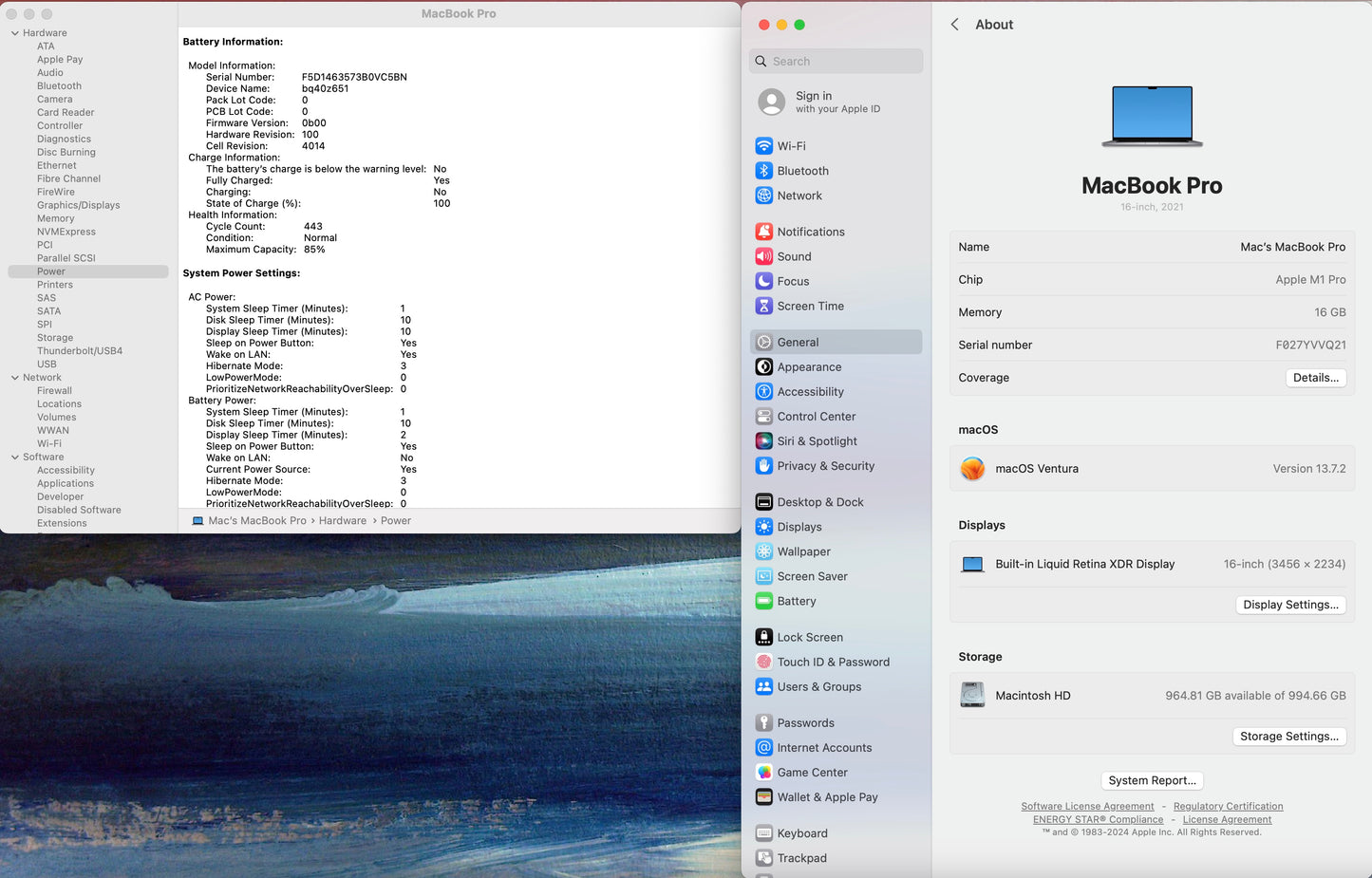Open the Displays settings icon
The width and height of the screenshot is (1372, 878).
(764, 527)
